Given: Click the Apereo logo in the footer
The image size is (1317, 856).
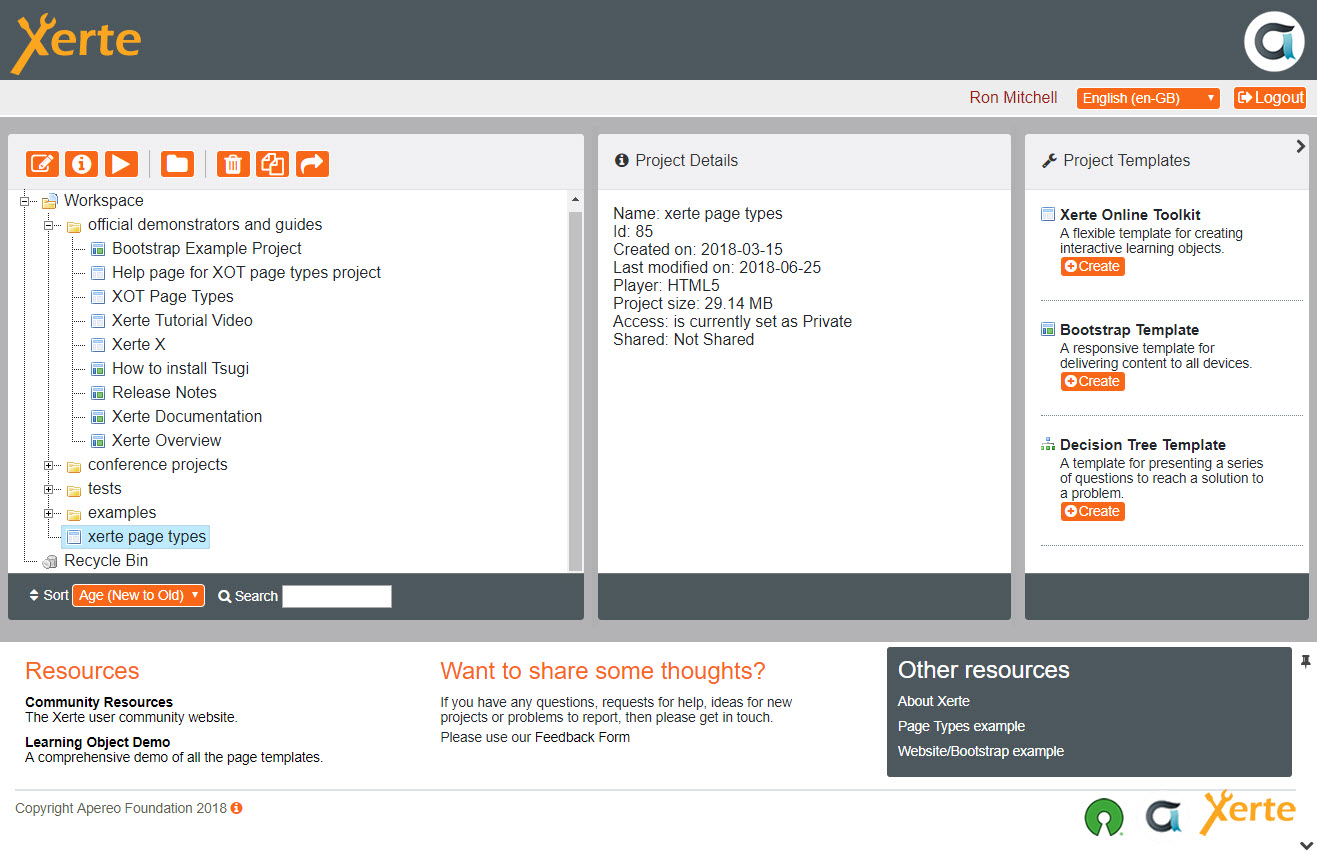Looking at the screenshot, I should (1164, 816).
